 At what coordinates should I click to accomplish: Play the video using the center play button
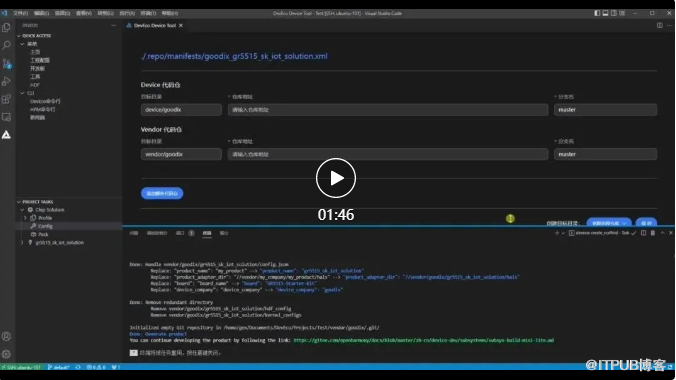tap(335, 178)
